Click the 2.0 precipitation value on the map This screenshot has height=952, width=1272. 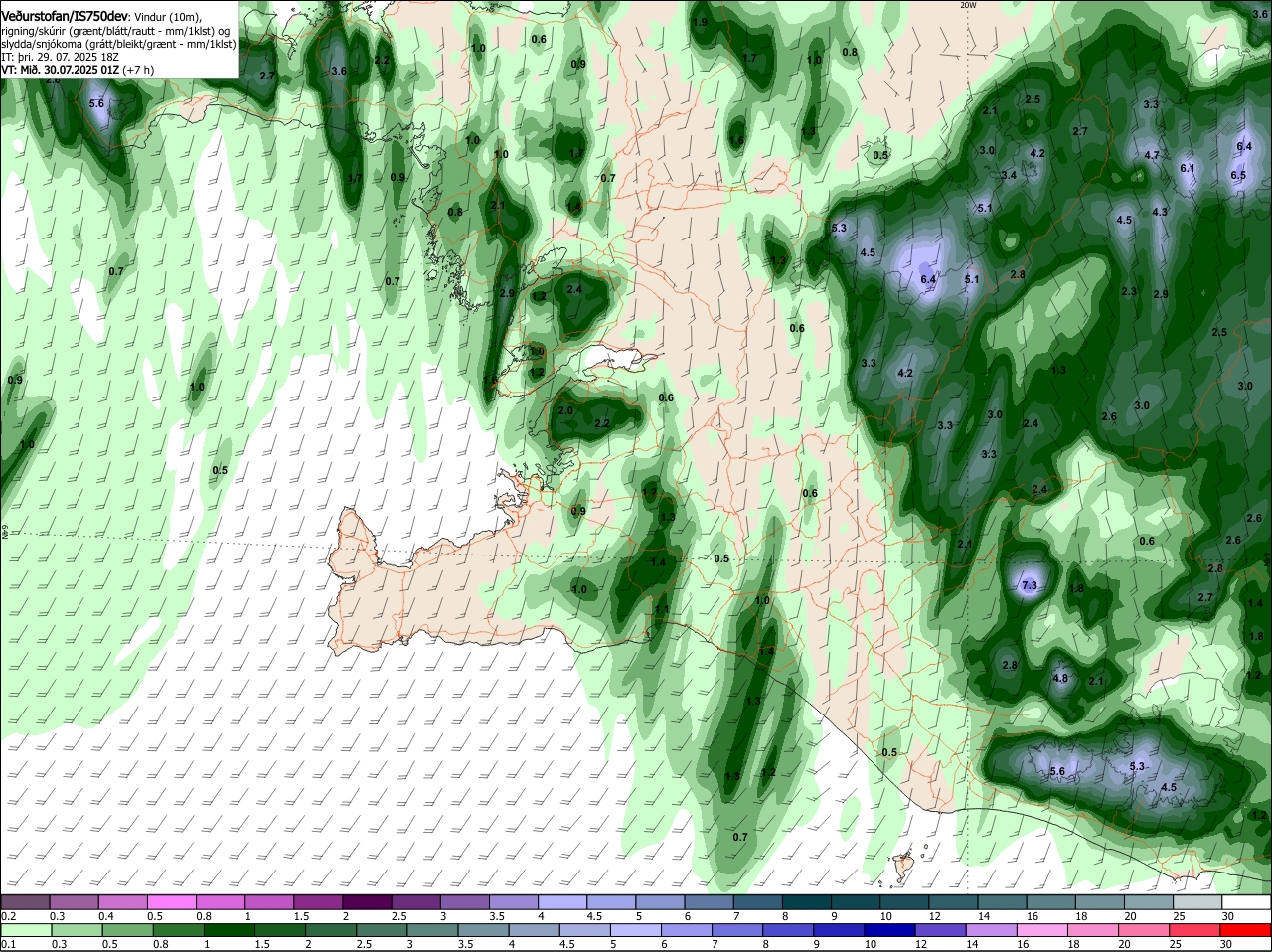(565, 410)
